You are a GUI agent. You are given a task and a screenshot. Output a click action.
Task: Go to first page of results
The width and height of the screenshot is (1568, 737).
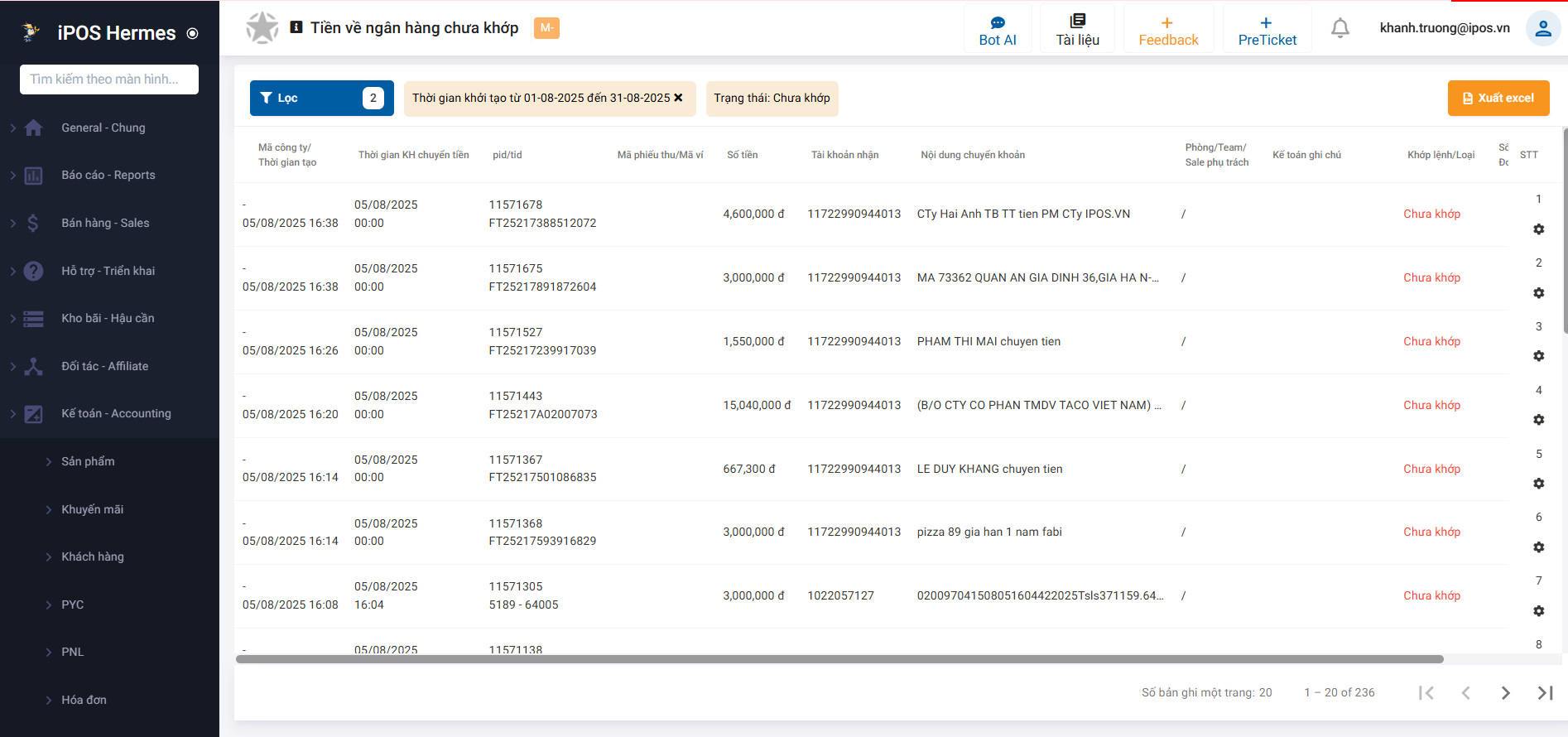tap(1426, 693)
